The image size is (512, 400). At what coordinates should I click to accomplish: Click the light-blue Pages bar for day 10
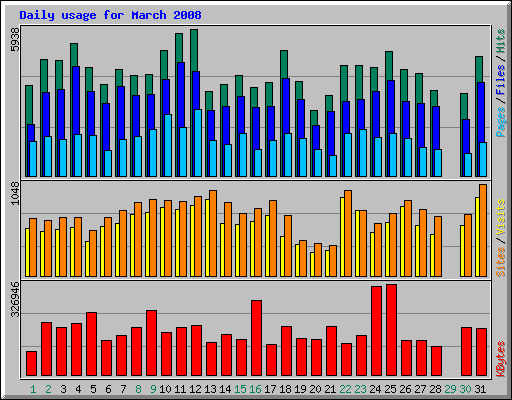point(168,145)
